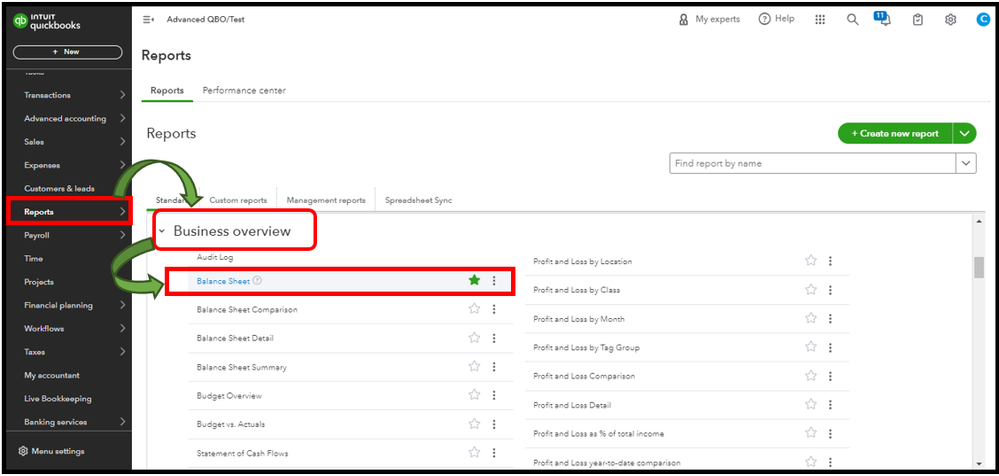Open the Create new report dropdown arrow
This screenshot has height=476, width=999.
(965, 133)
